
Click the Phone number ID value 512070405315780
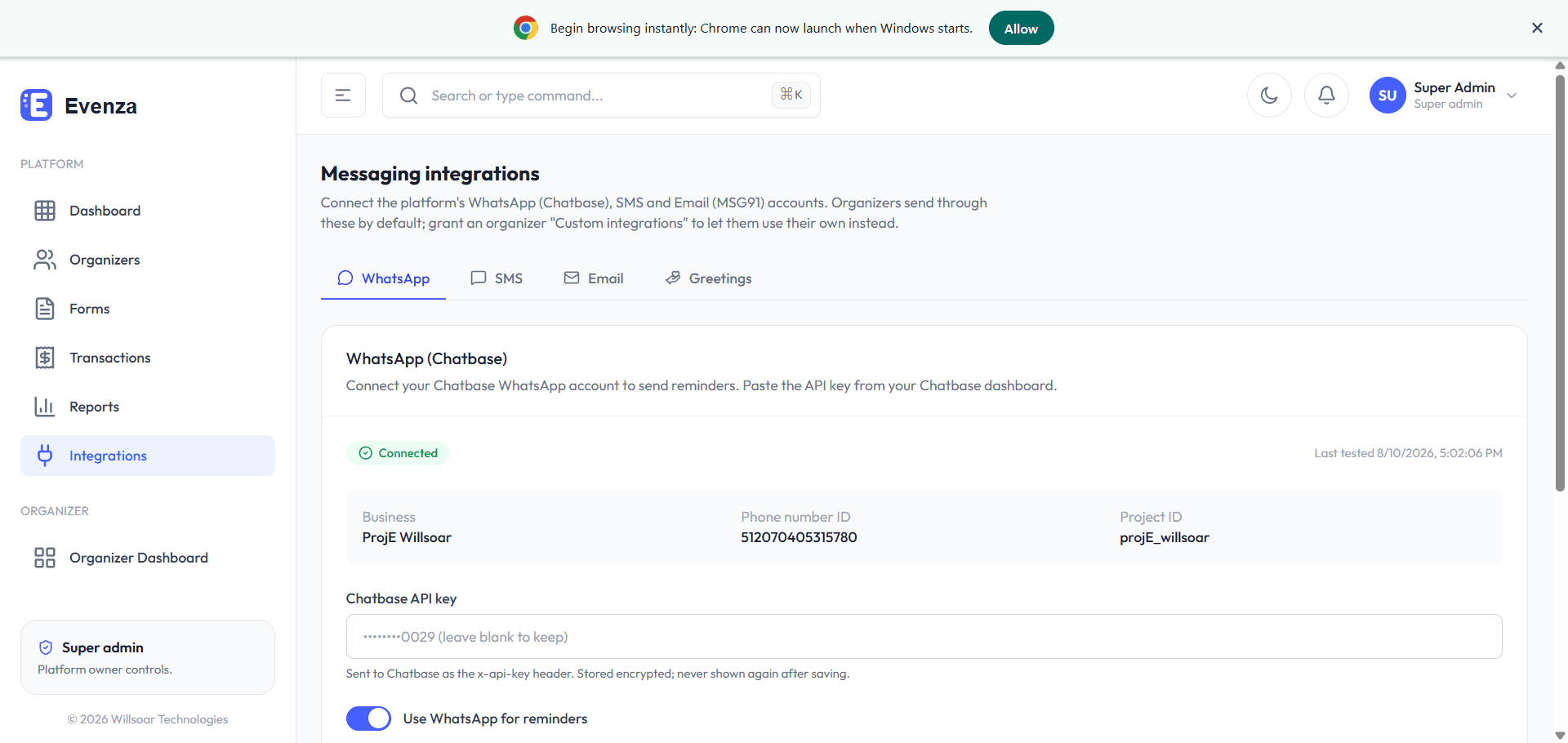coord(799,537)
